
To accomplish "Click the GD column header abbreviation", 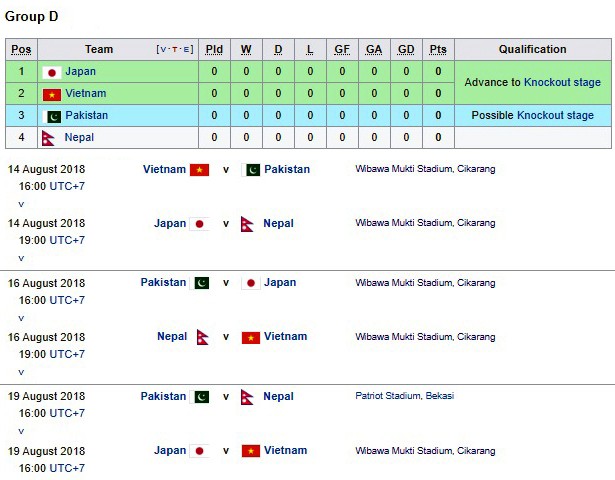I will [x=406, y=49].
